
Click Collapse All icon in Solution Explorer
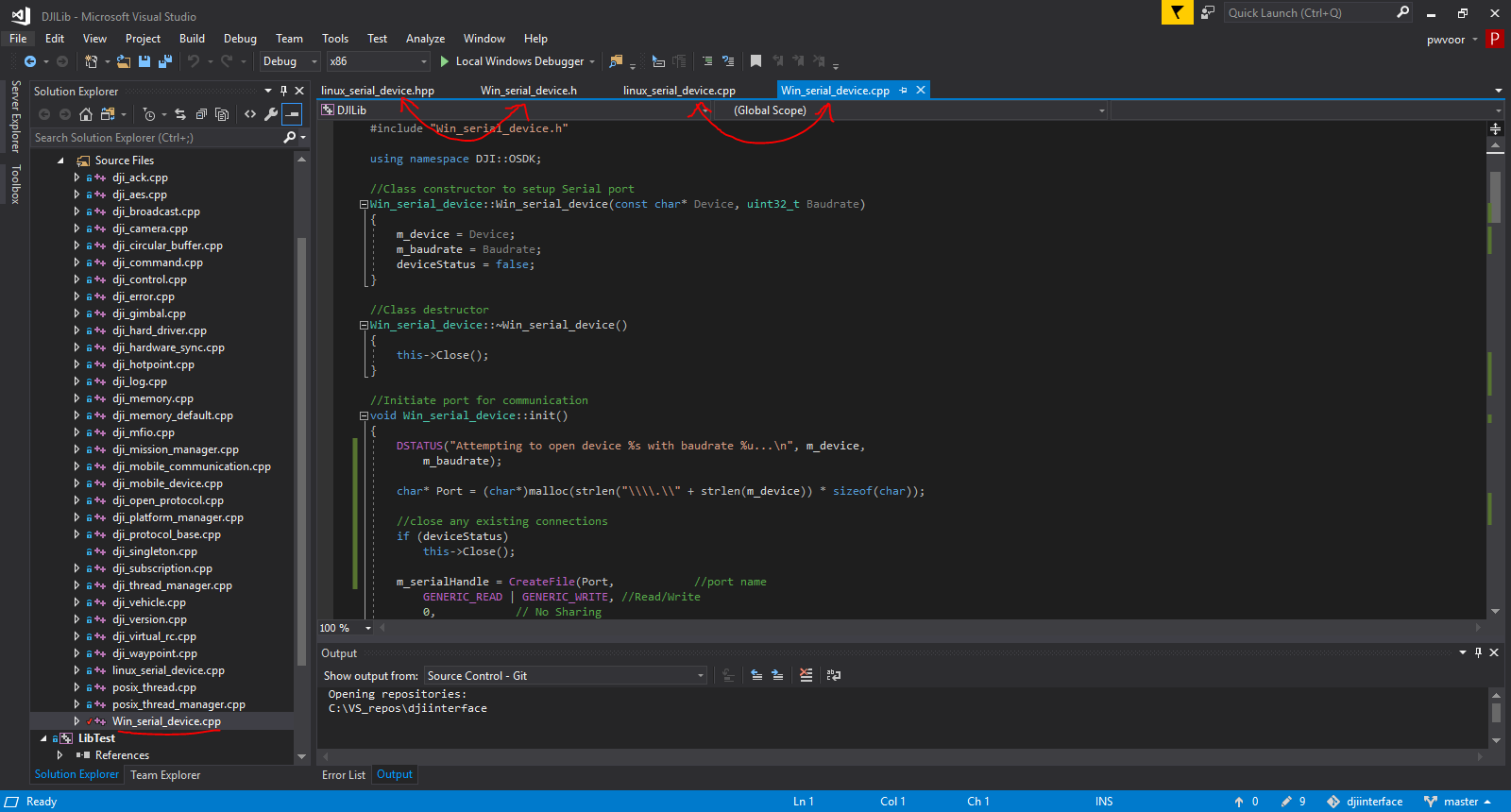(201, 114)
